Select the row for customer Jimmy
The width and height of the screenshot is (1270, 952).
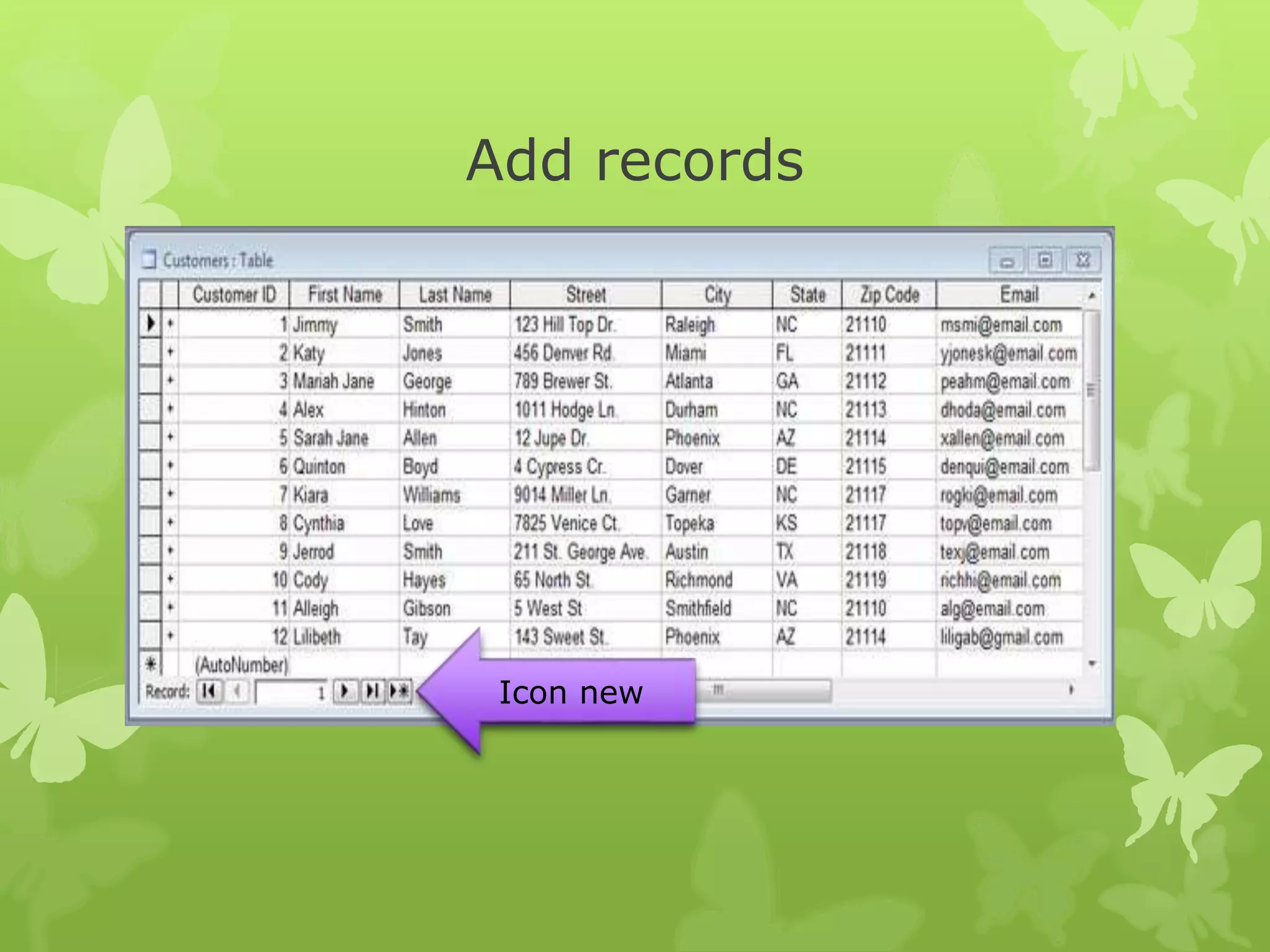click(150, 324)
